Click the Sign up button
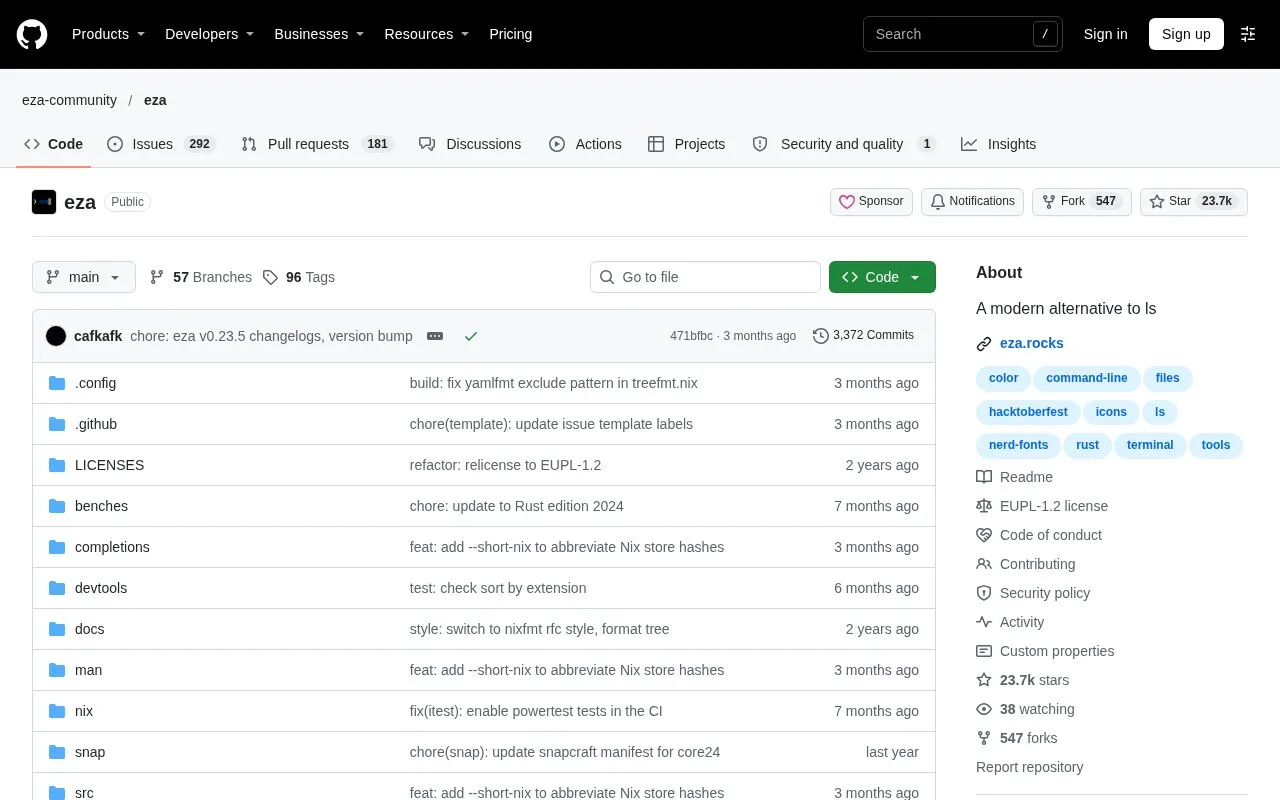The width and height of the screenshot is (1280, 800). (x=1186, y=34)
